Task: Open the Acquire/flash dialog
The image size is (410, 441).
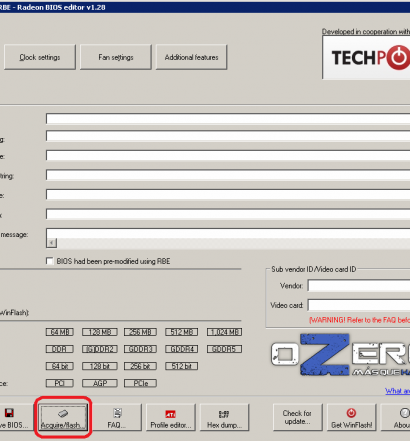Action: click(x=62, y=417)
